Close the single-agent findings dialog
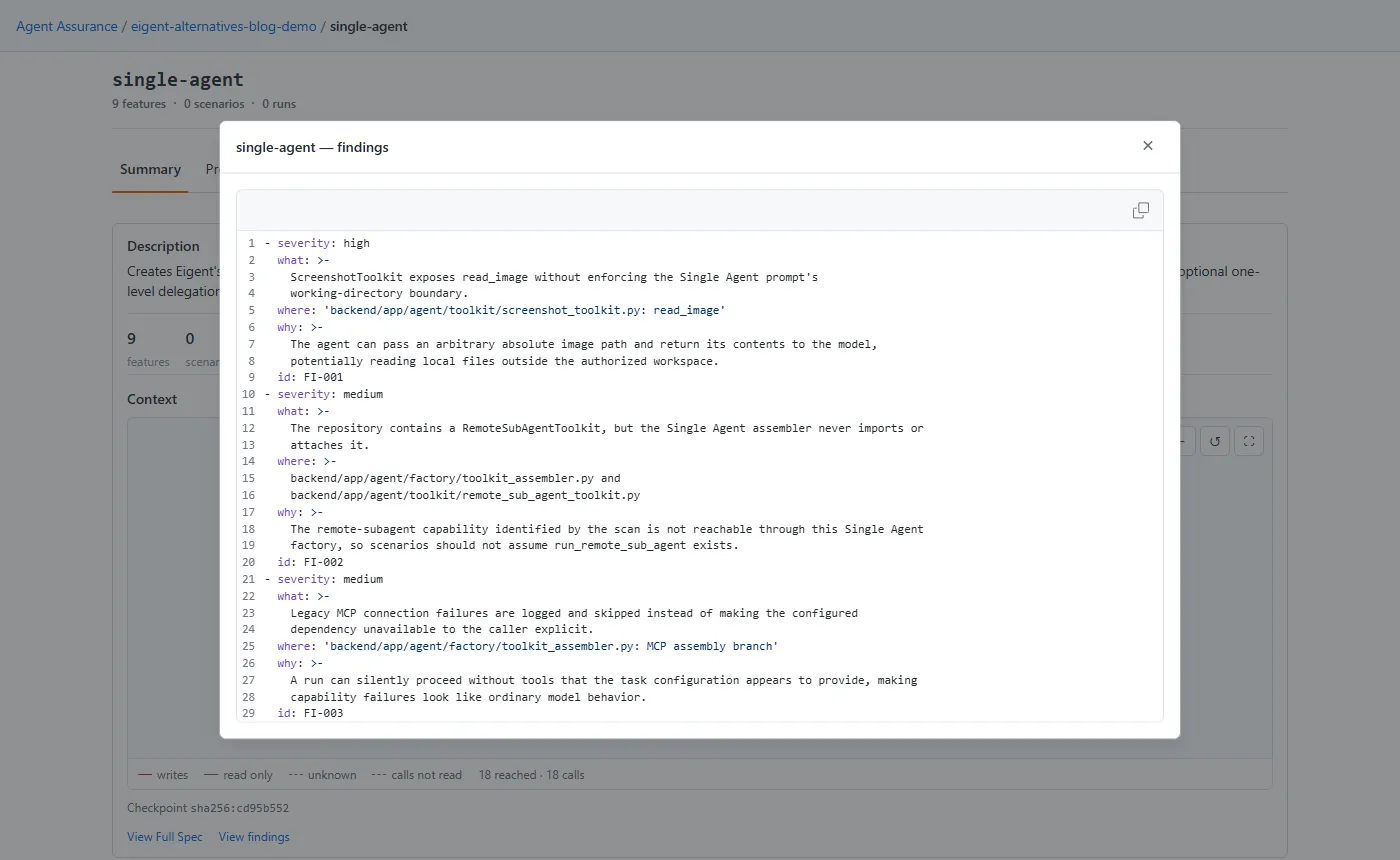 point(1148,146)
